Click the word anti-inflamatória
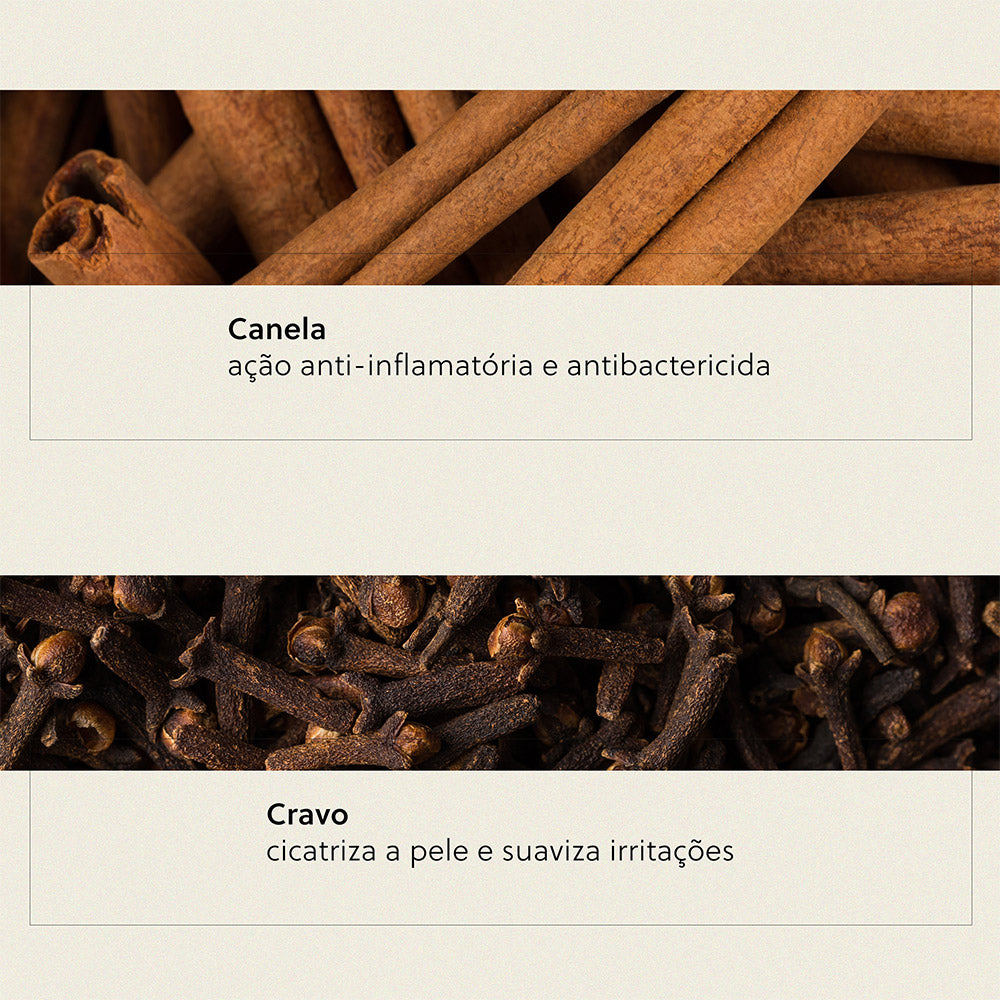 click(x=416, y=366)
